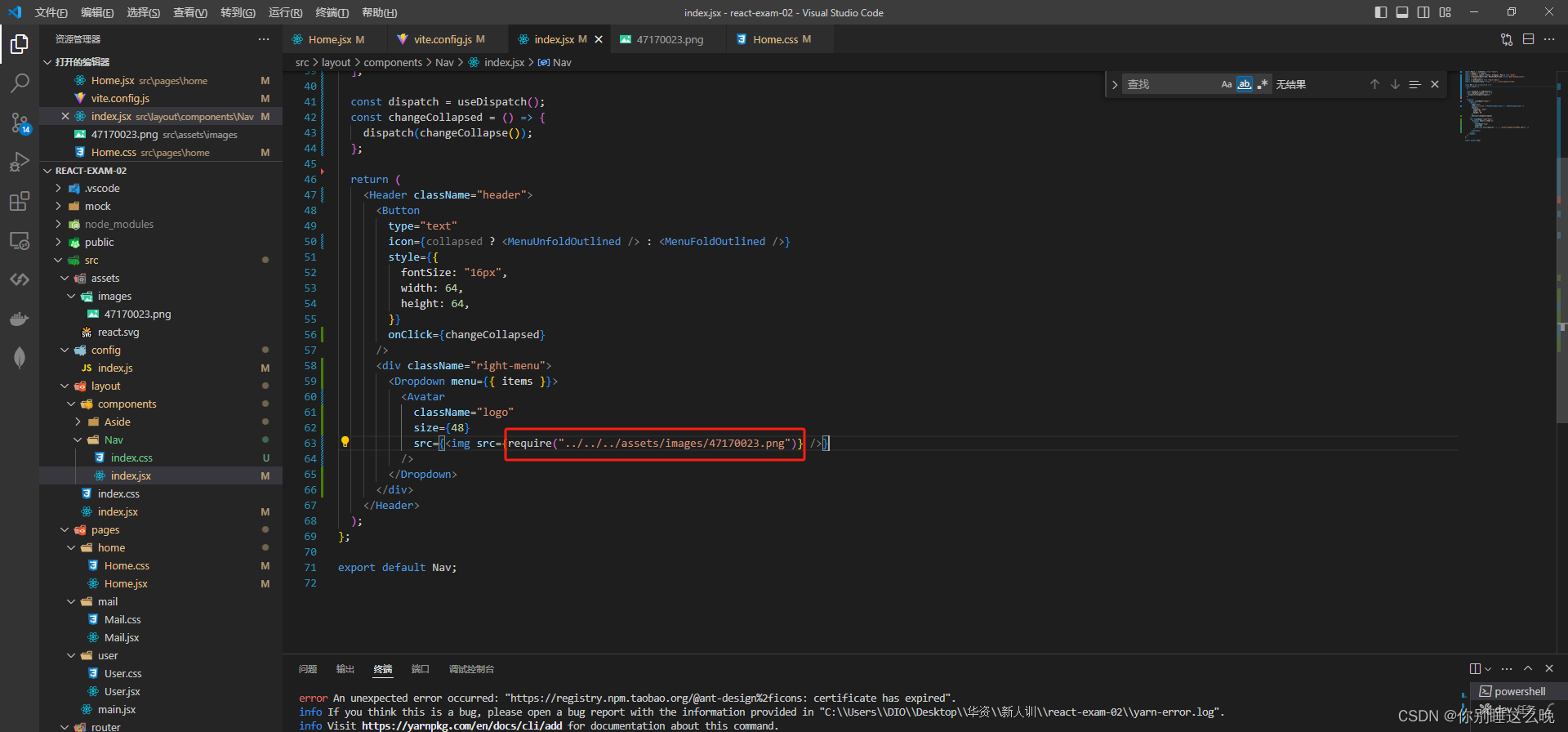Screen dimensions: 1568x732
Task: Open react.svg in the assets folder
Action: (118, 332)
